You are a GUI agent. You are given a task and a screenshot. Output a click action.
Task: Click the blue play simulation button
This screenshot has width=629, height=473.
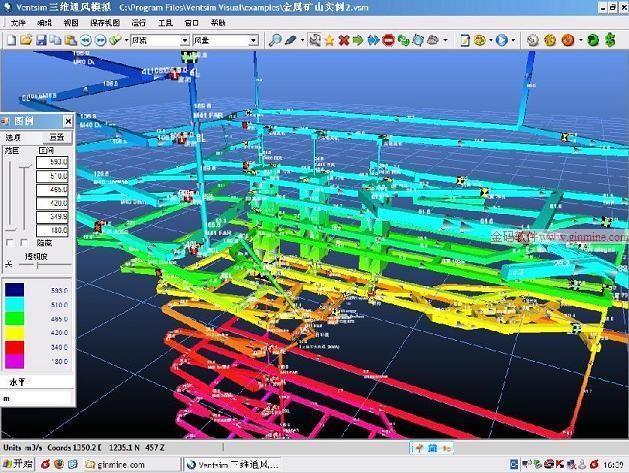pyautogui.click(x=500, y=40)
